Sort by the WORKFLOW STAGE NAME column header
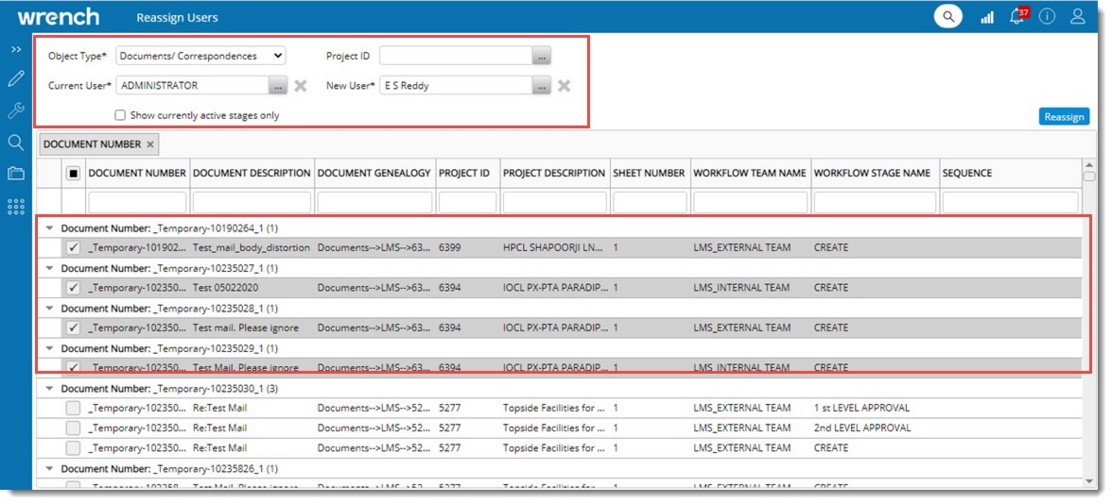The height and width of the screenshot is (504, 1112). (872, 173)
